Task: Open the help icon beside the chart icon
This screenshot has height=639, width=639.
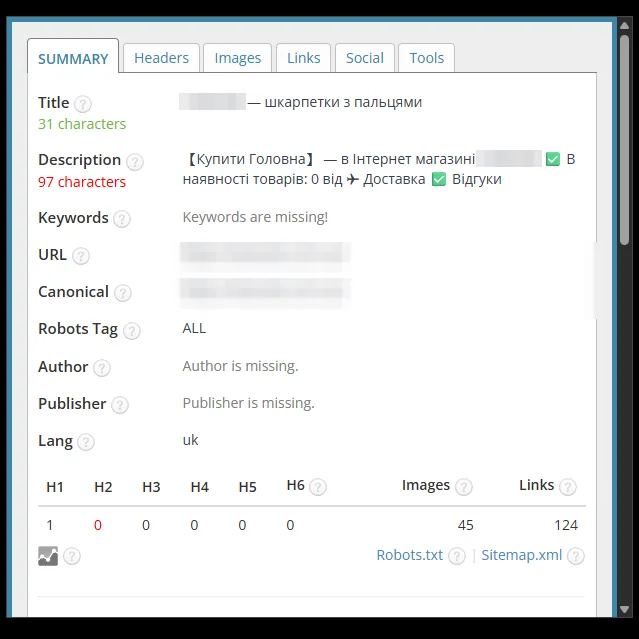Action: [72, 556]
